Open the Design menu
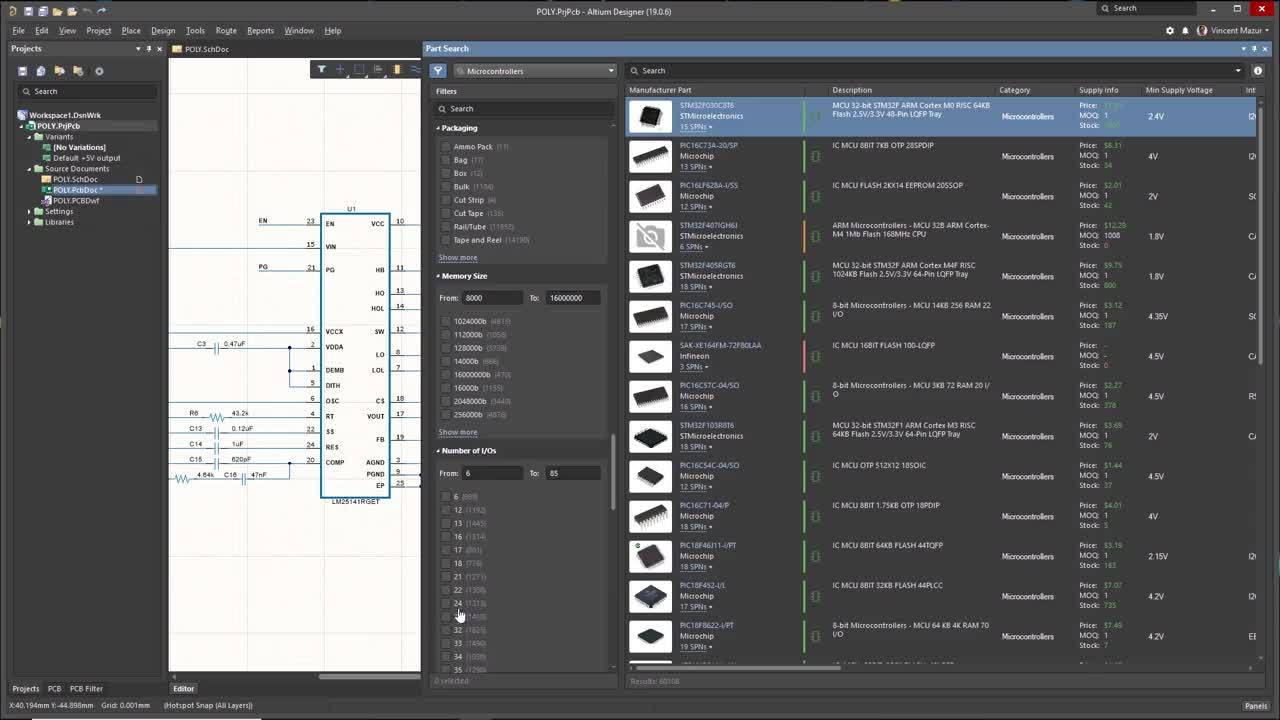Image resolution: width=1280 pixels, height=720 pixels. pos(162,31)
